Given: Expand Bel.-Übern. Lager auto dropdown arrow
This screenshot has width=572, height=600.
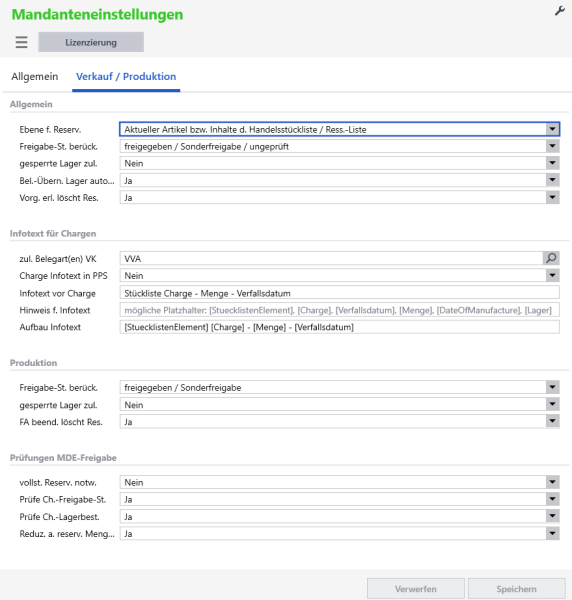Looking at the screenshot, I should click(552, 180).
